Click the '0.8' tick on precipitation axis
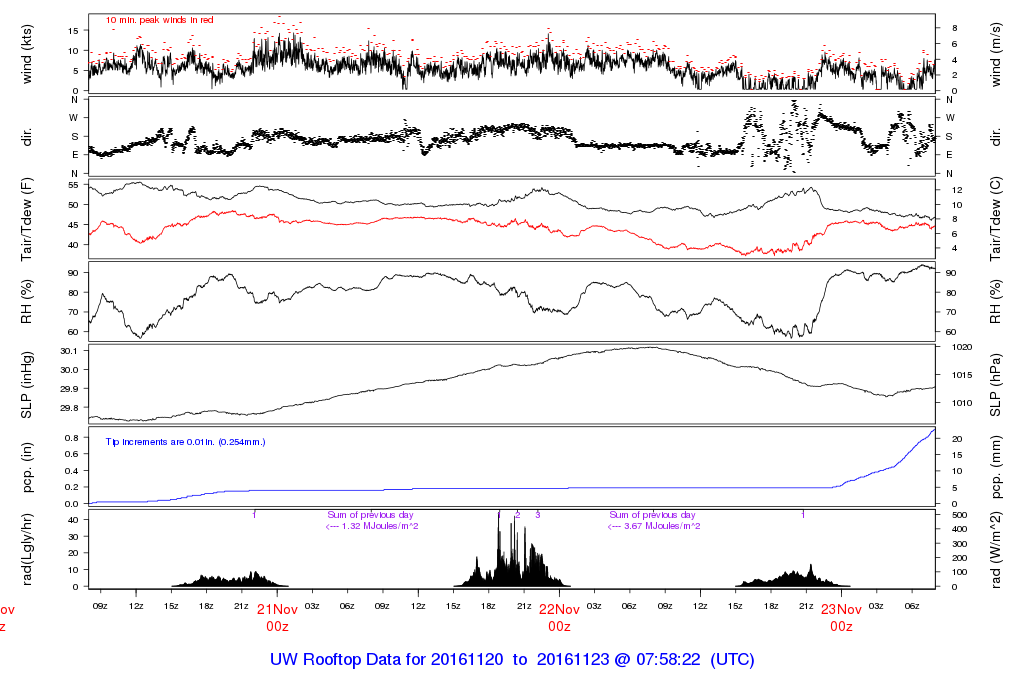Image resolution: width=1024 pixels, height=700 pixels. [x=72, y=438]
